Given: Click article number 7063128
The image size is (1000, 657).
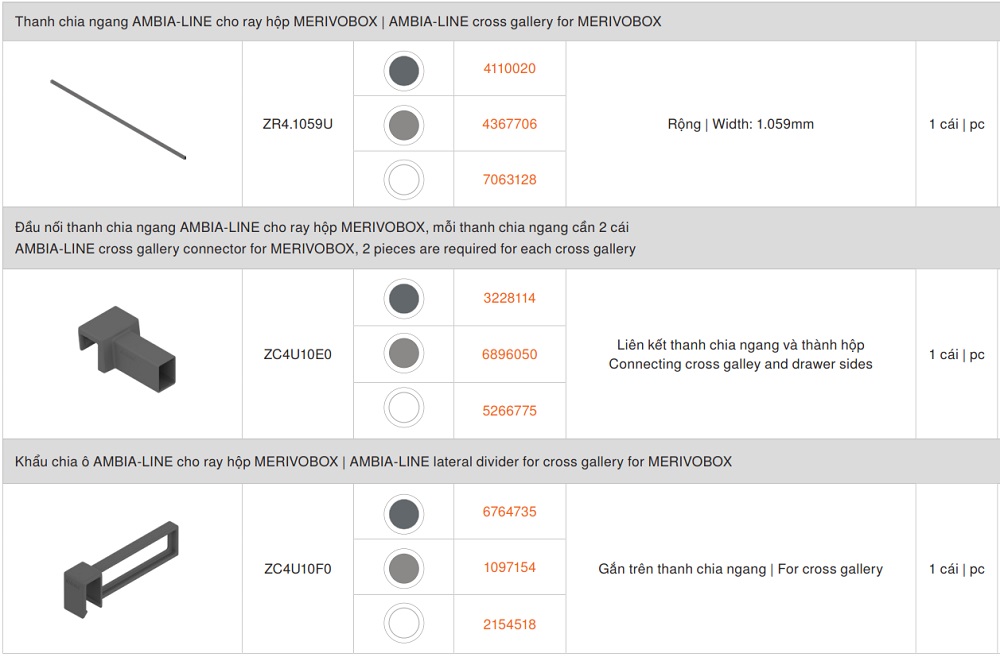Looking at the screenshot, I should pyautogui.click(x=509, y=180).
